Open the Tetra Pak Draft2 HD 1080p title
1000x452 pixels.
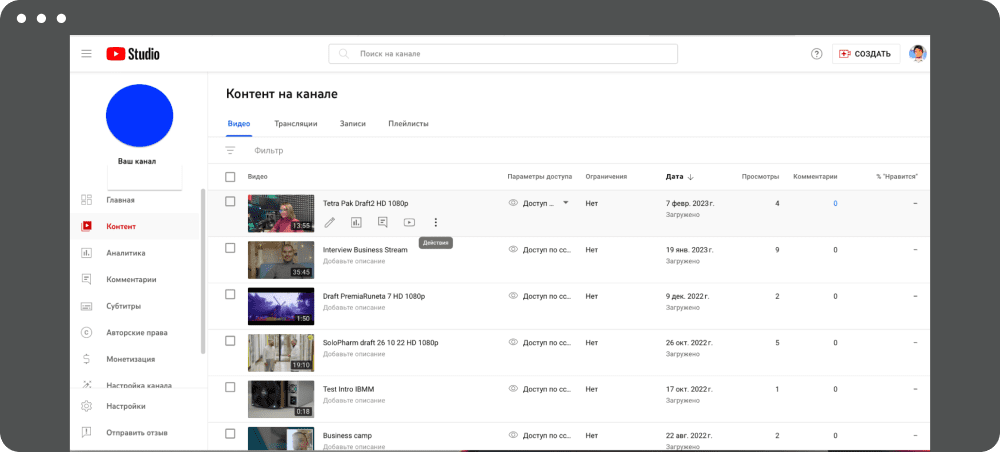pos(365,203)
